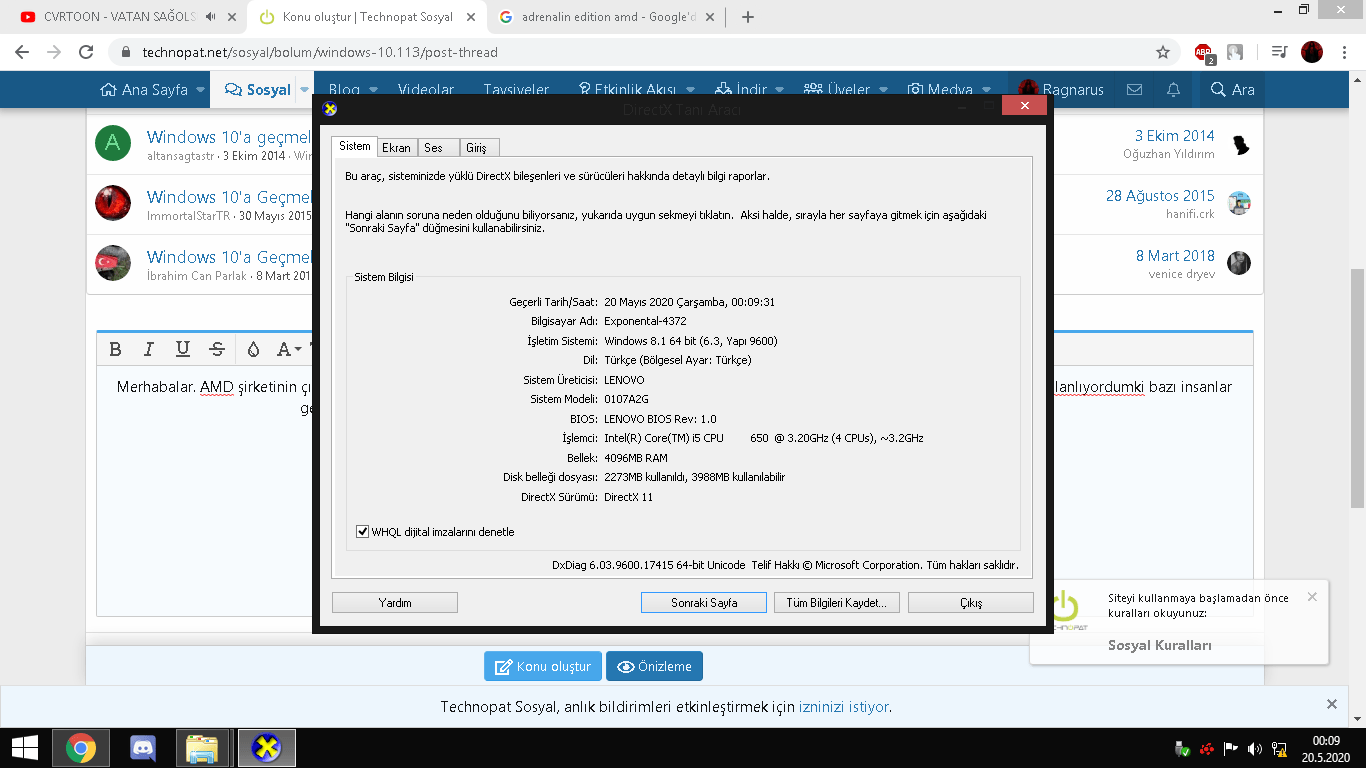
Task: Open the Windows Start menu
Action: (24, 748)
